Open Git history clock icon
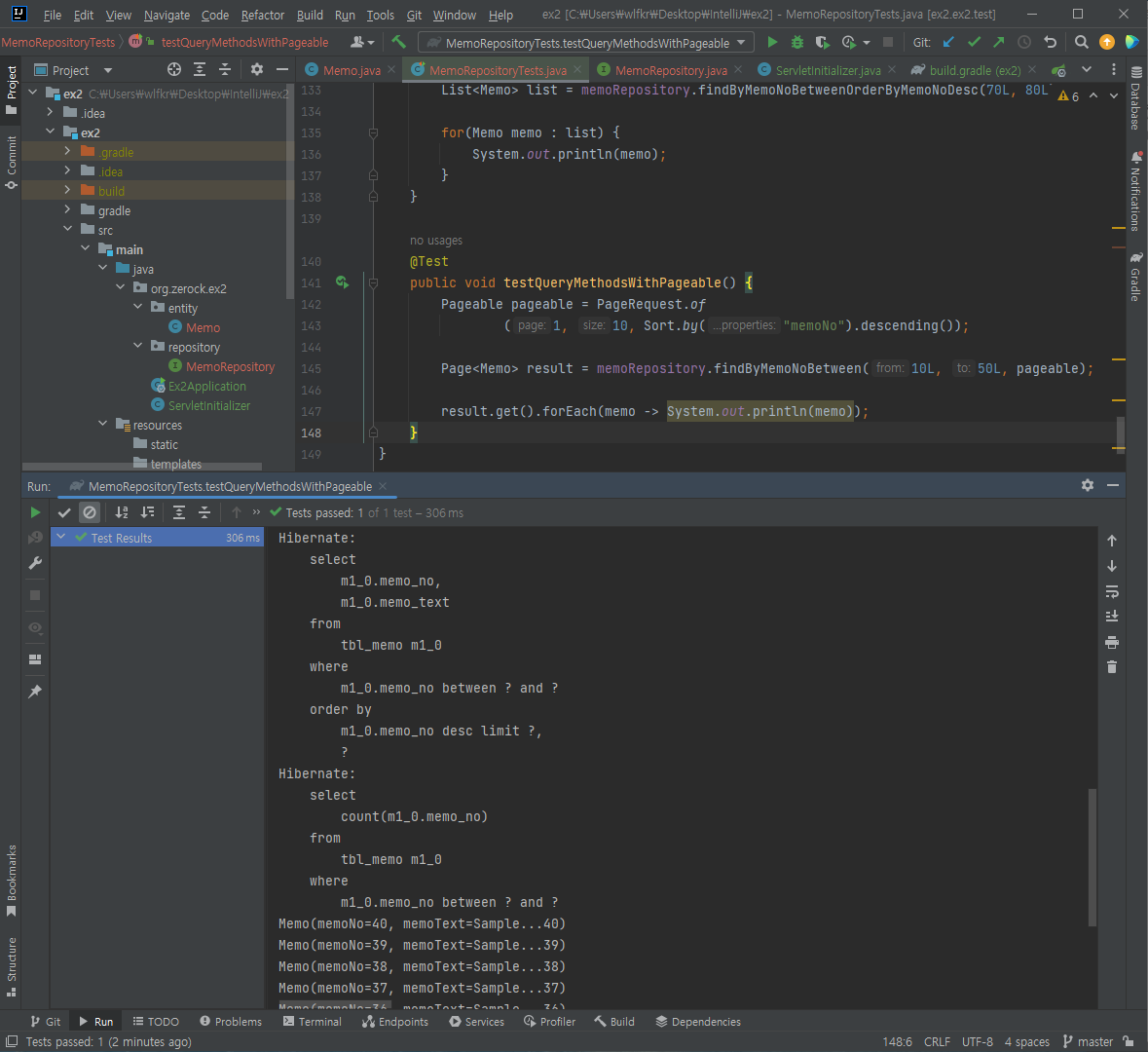This screenshot has height=1052, width=1148. click(1024, 43)
